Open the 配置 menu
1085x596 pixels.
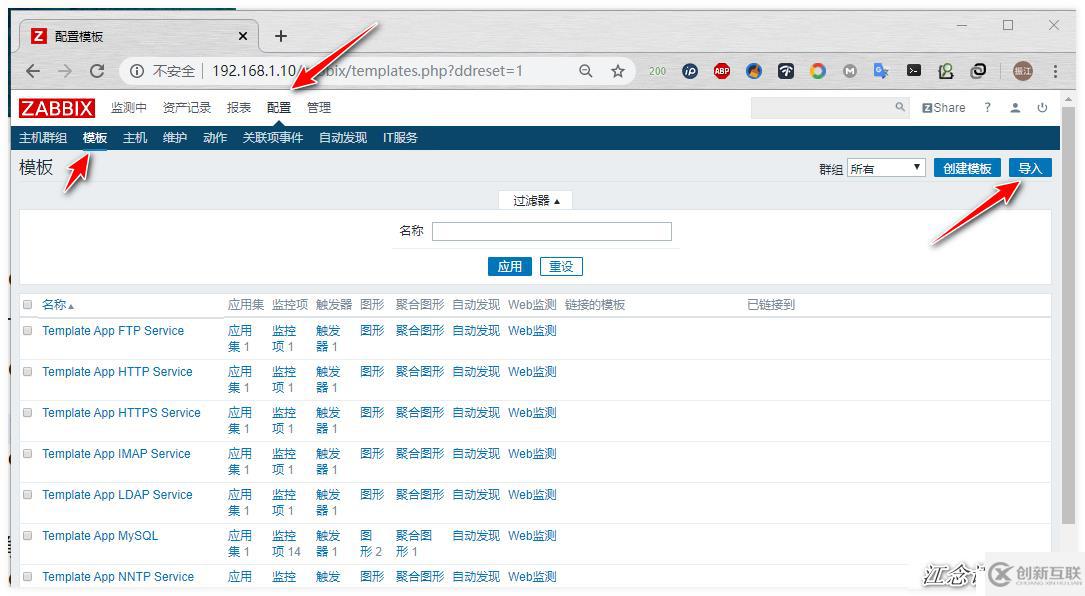click(279, 108)
